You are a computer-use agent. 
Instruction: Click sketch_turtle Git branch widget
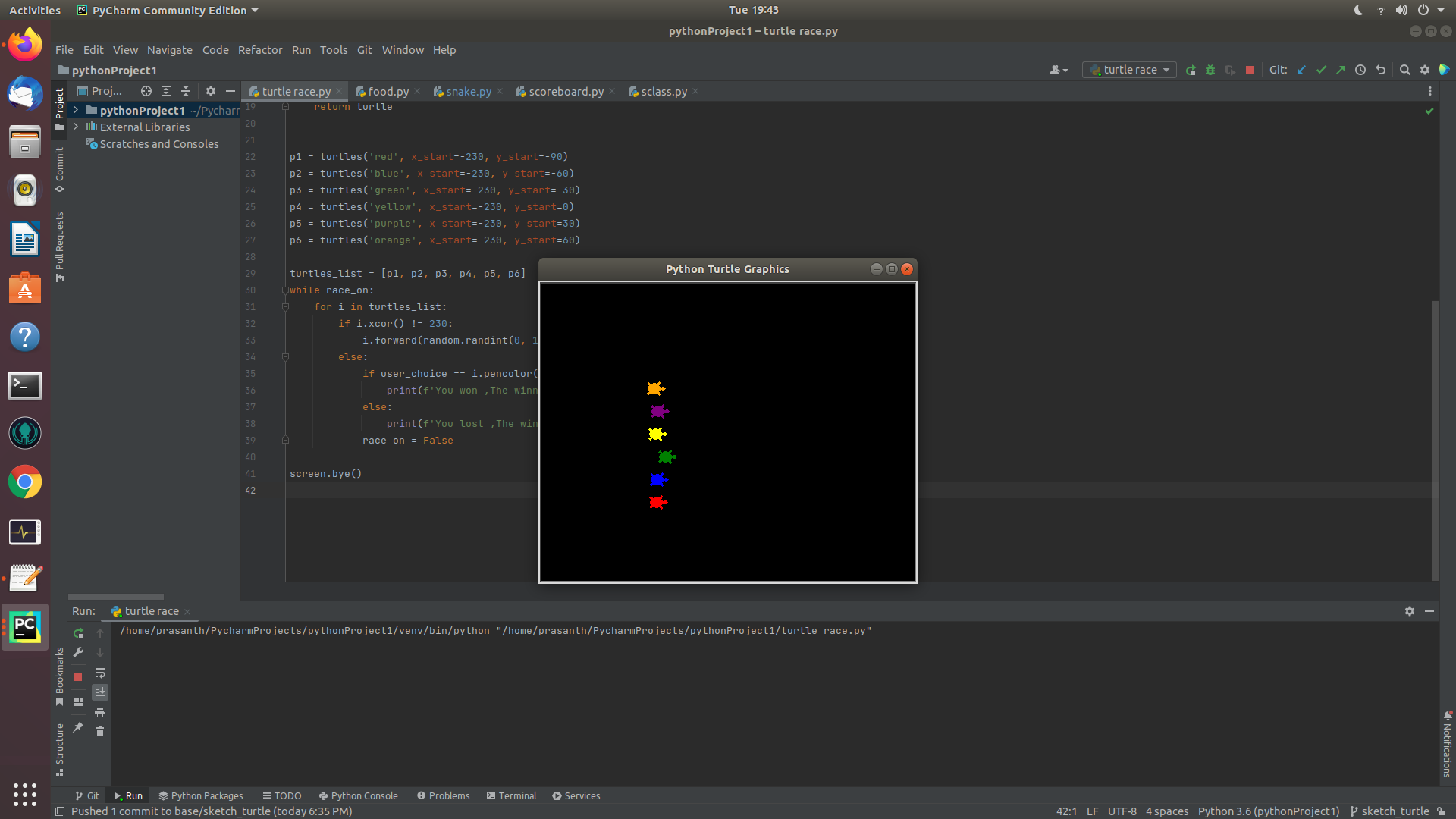pyautogui.click(x=1389, y=811)
